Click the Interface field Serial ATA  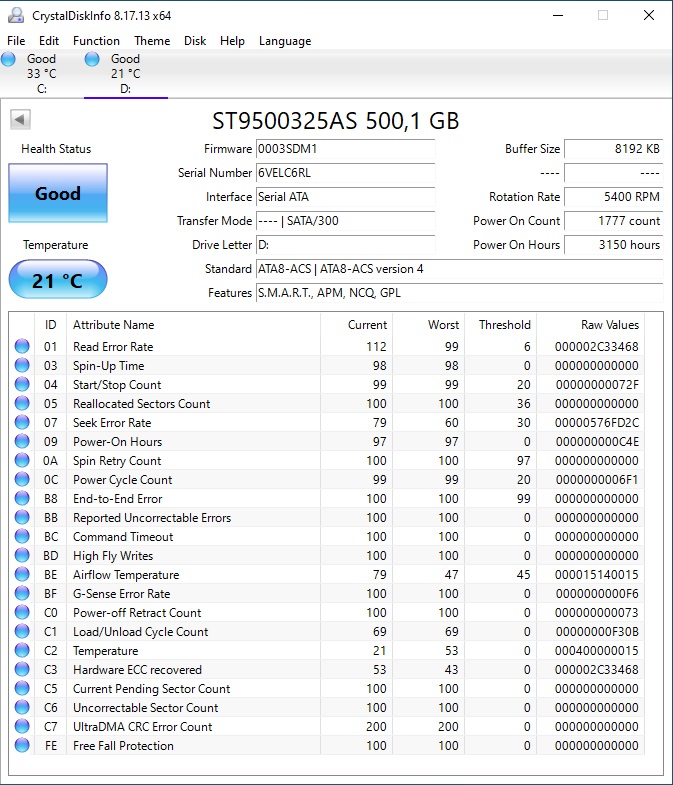click(346, 197)
